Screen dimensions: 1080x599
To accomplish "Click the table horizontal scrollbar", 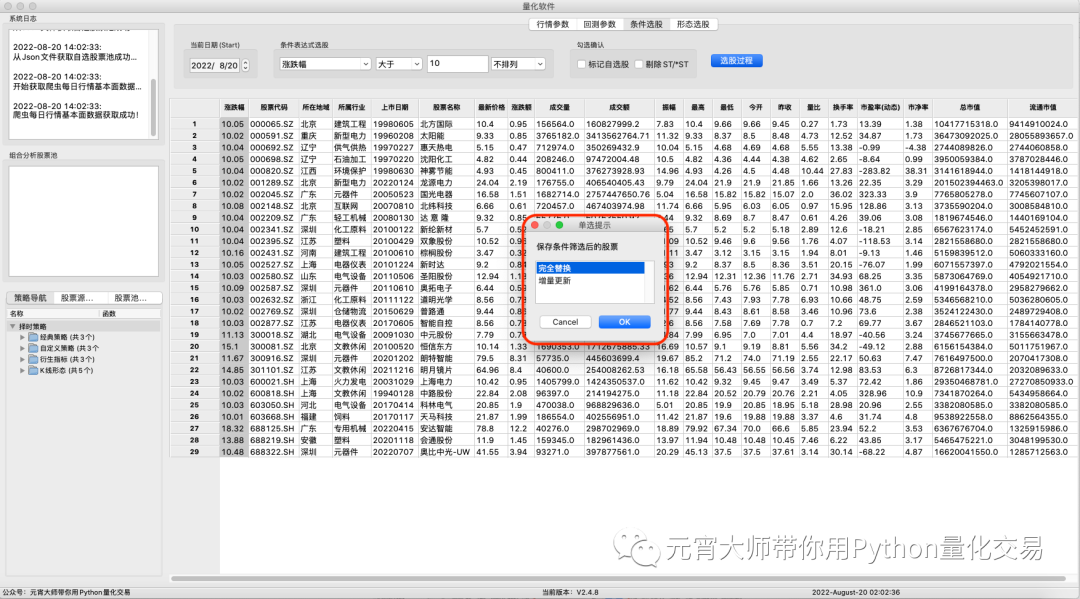I will tap(618, 578).
